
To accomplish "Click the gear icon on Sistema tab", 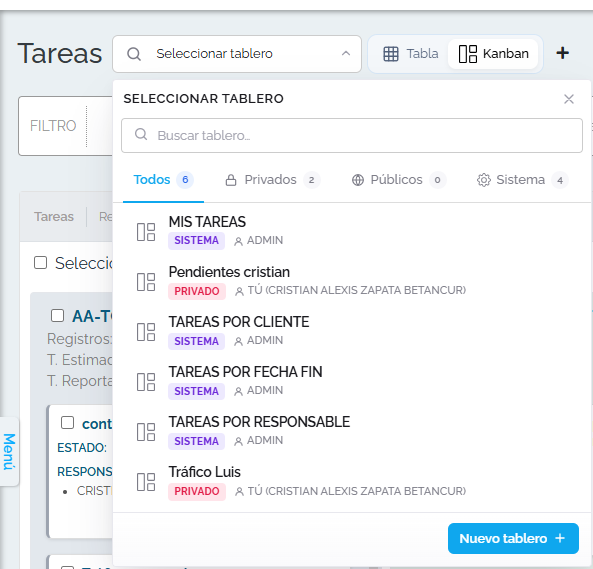I will tap(484, 180).
